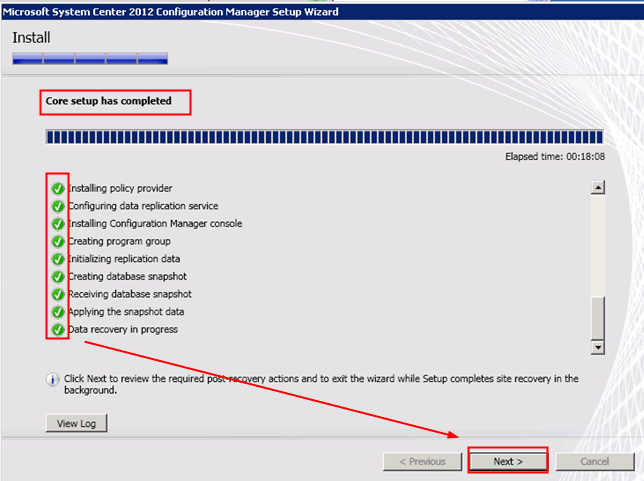Click the Setup Wizard window title bar

coord(322,12)
